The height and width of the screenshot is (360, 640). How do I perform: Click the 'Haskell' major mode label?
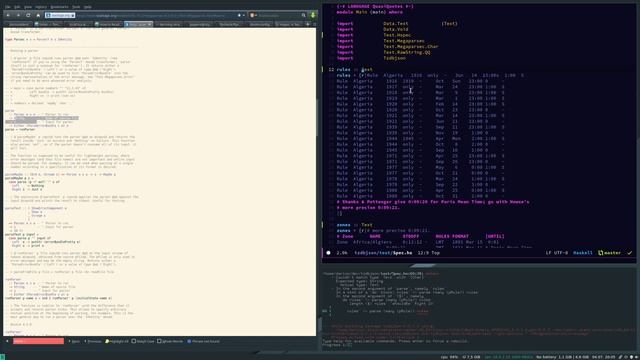582,253
